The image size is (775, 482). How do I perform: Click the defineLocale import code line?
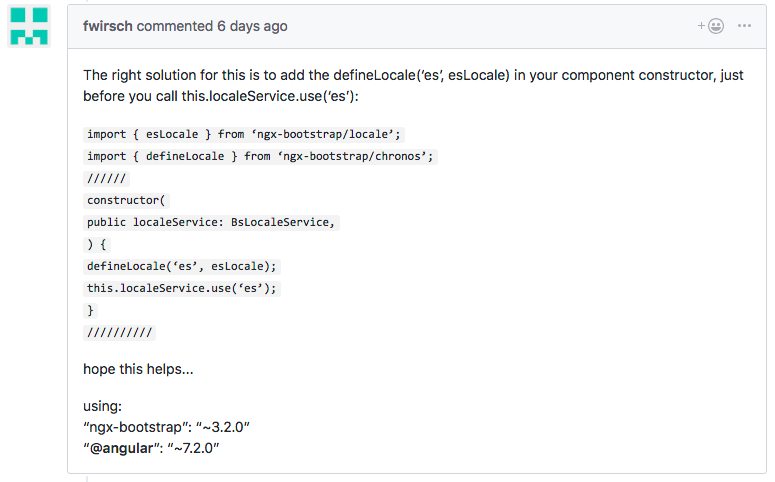(262, 156)
